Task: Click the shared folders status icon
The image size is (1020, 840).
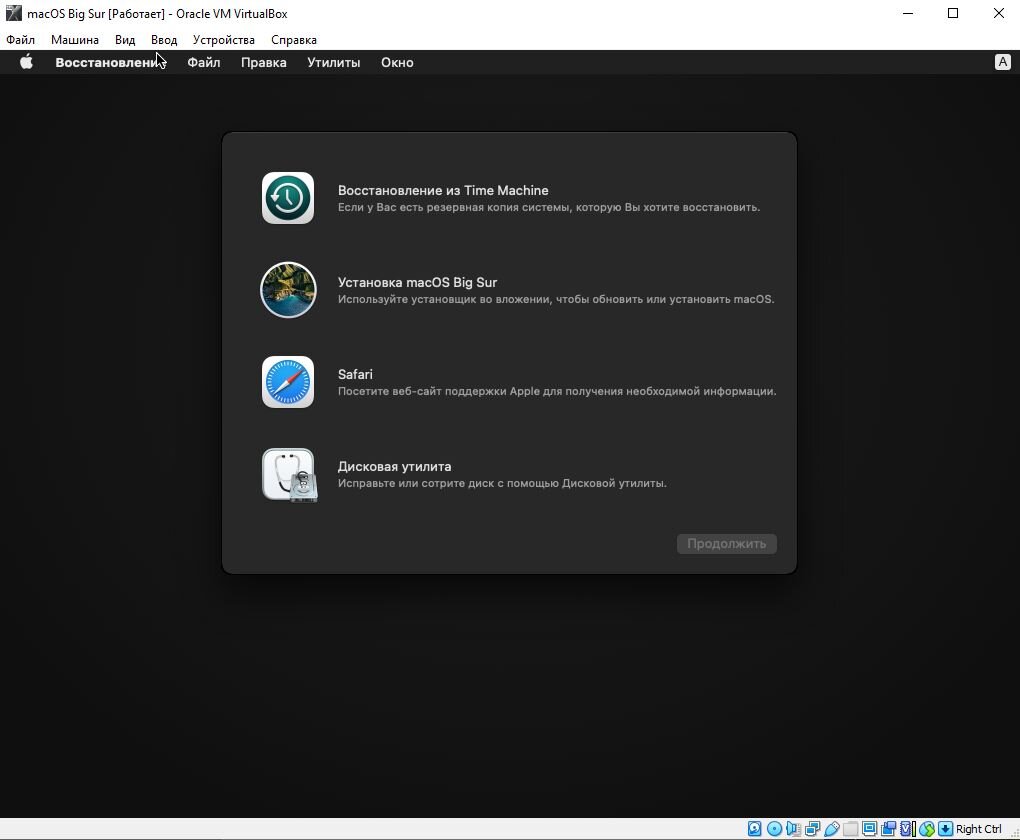Action: tap(850, 828)
